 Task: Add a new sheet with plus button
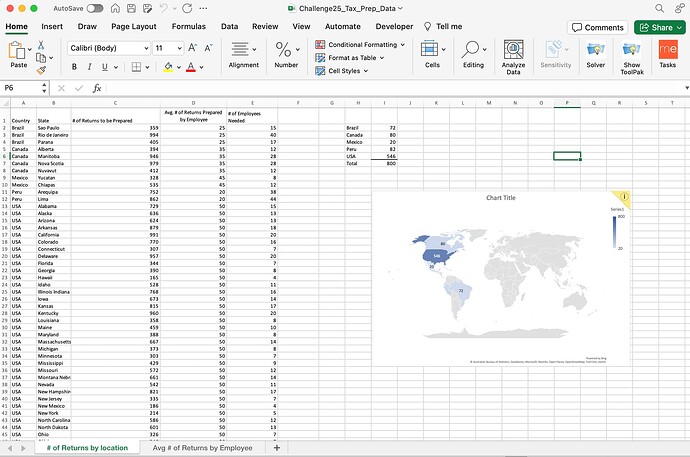tap(277, 448)
